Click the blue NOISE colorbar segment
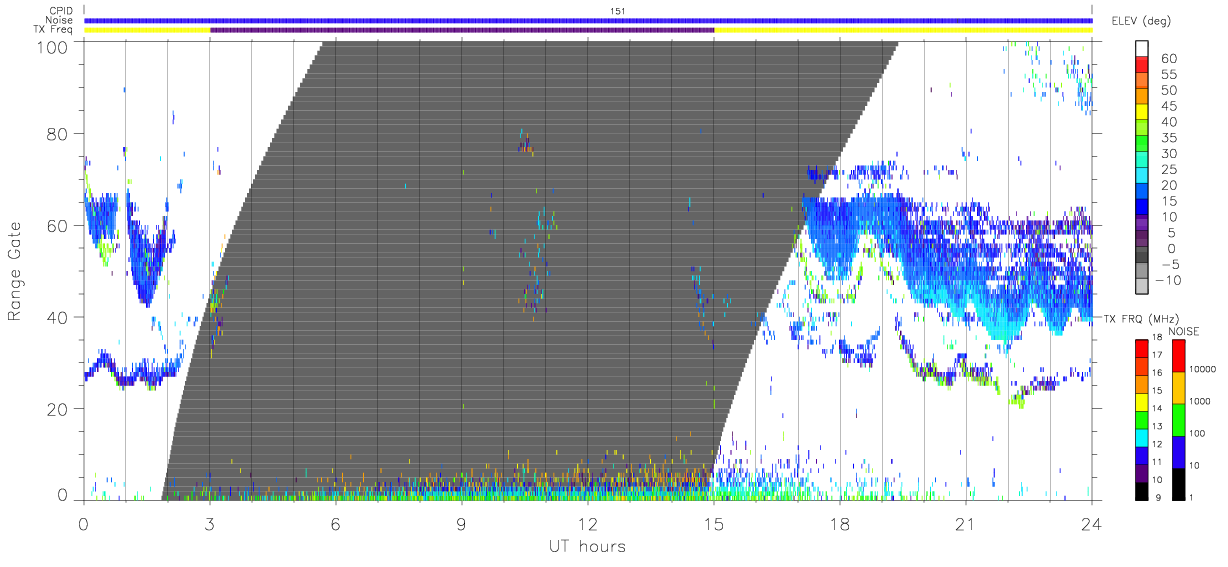1228x567 pixels. click(1177, 452)
